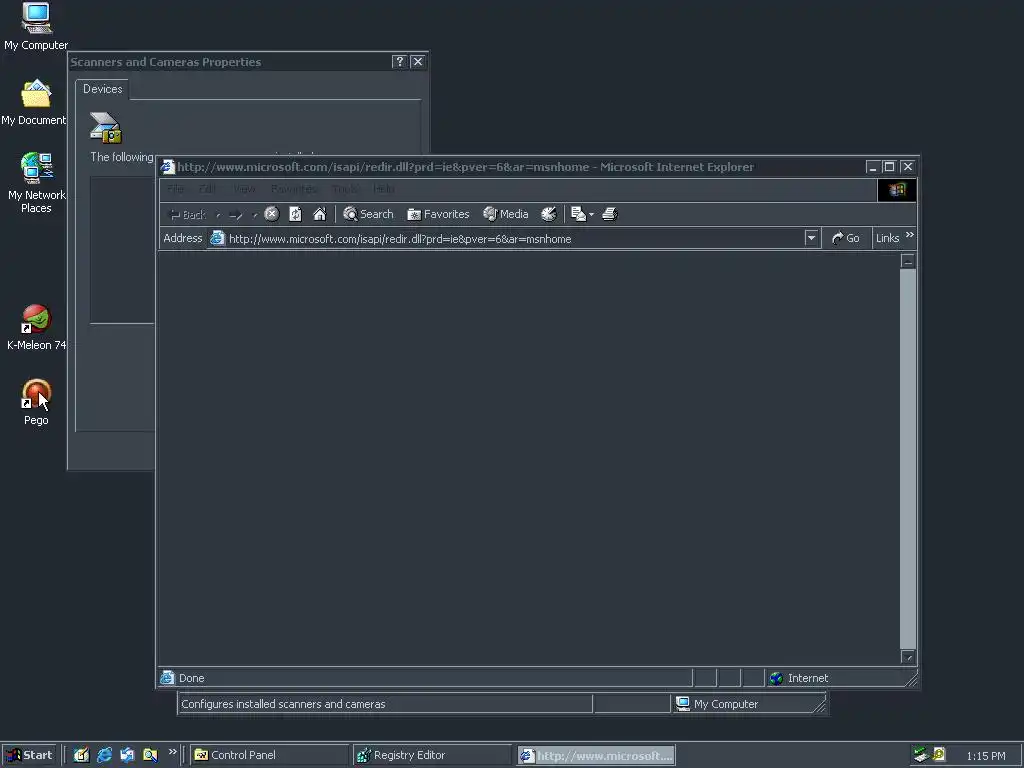
Task: Click IE scrollbar up arrow
Action: 908,261
